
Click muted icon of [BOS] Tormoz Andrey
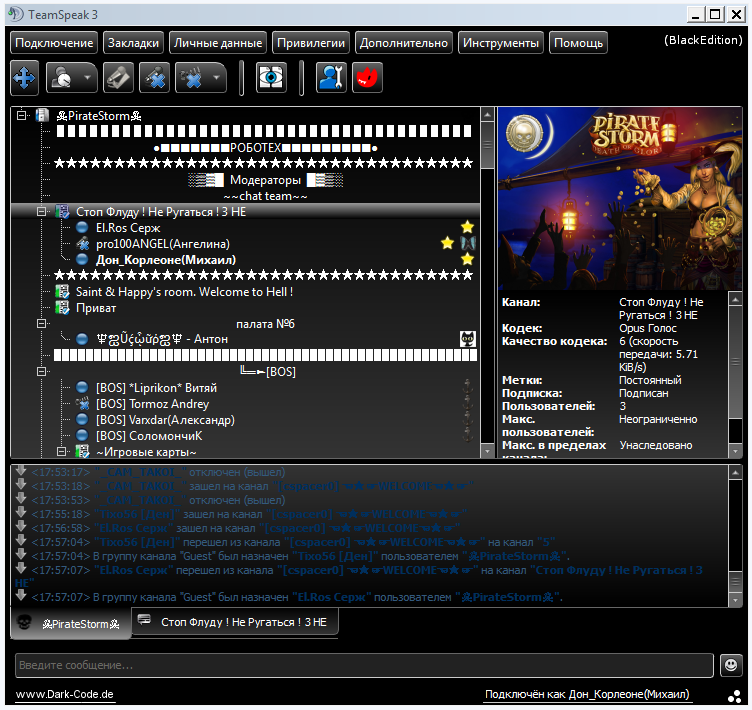pyautogui.click(x=83, y=403)
